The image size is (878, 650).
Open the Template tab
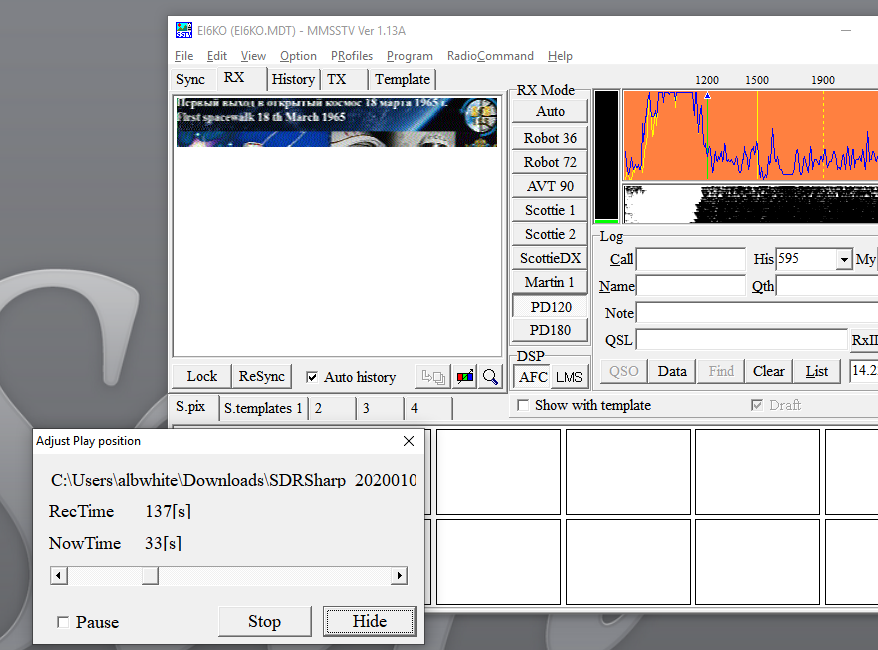pos(403,80)
